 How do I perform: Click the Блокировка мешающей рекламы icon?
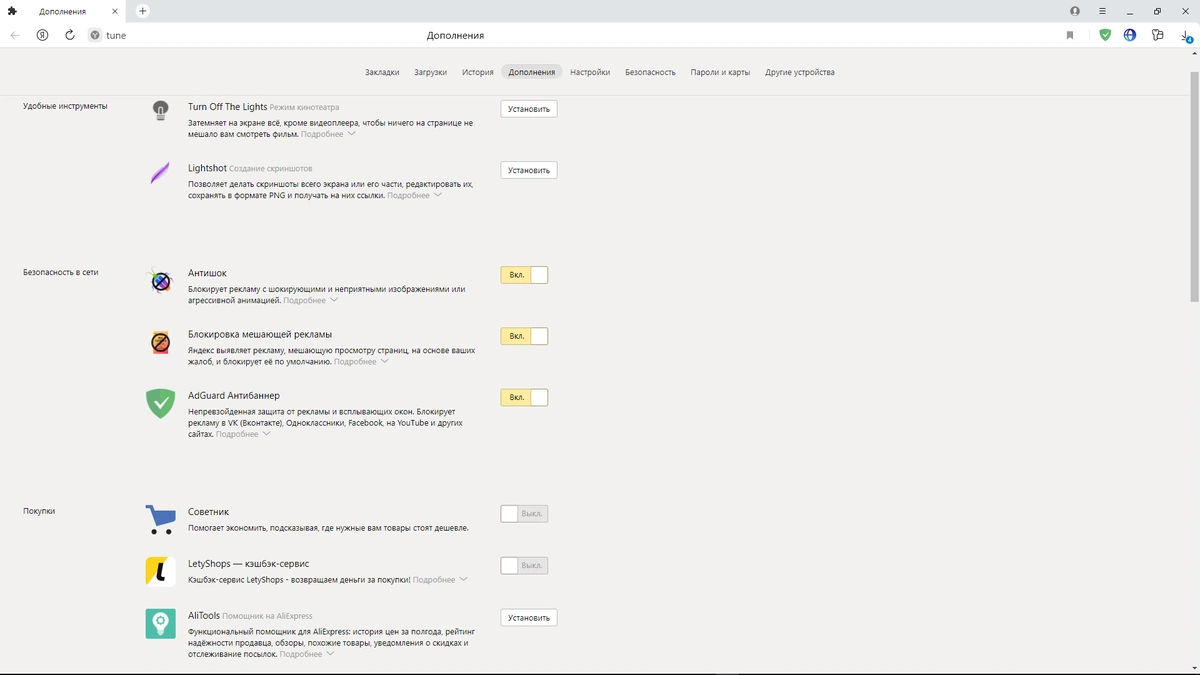coord(160,343)
